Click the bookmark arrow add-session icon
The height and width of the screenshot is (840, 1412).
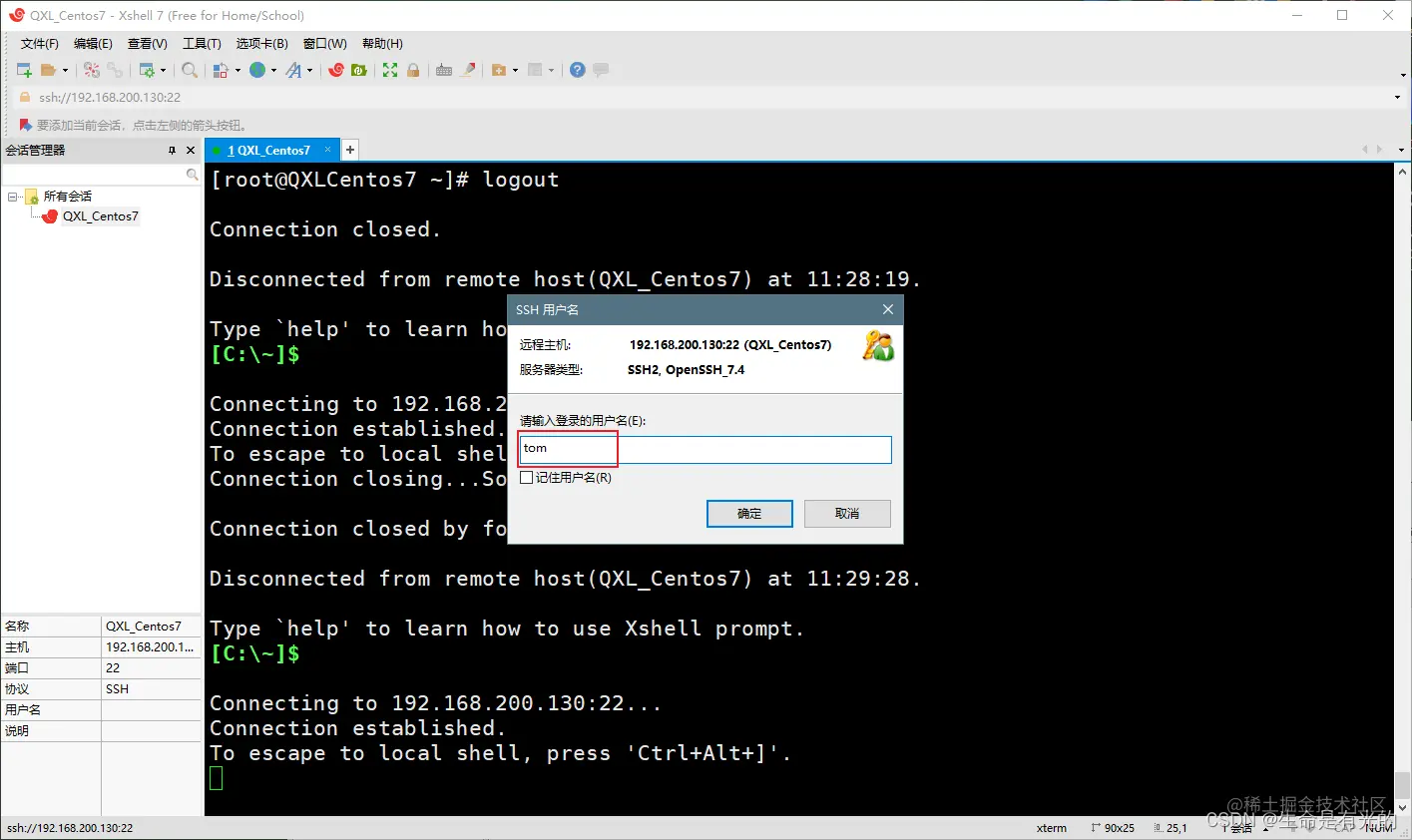tap(25, 125)
